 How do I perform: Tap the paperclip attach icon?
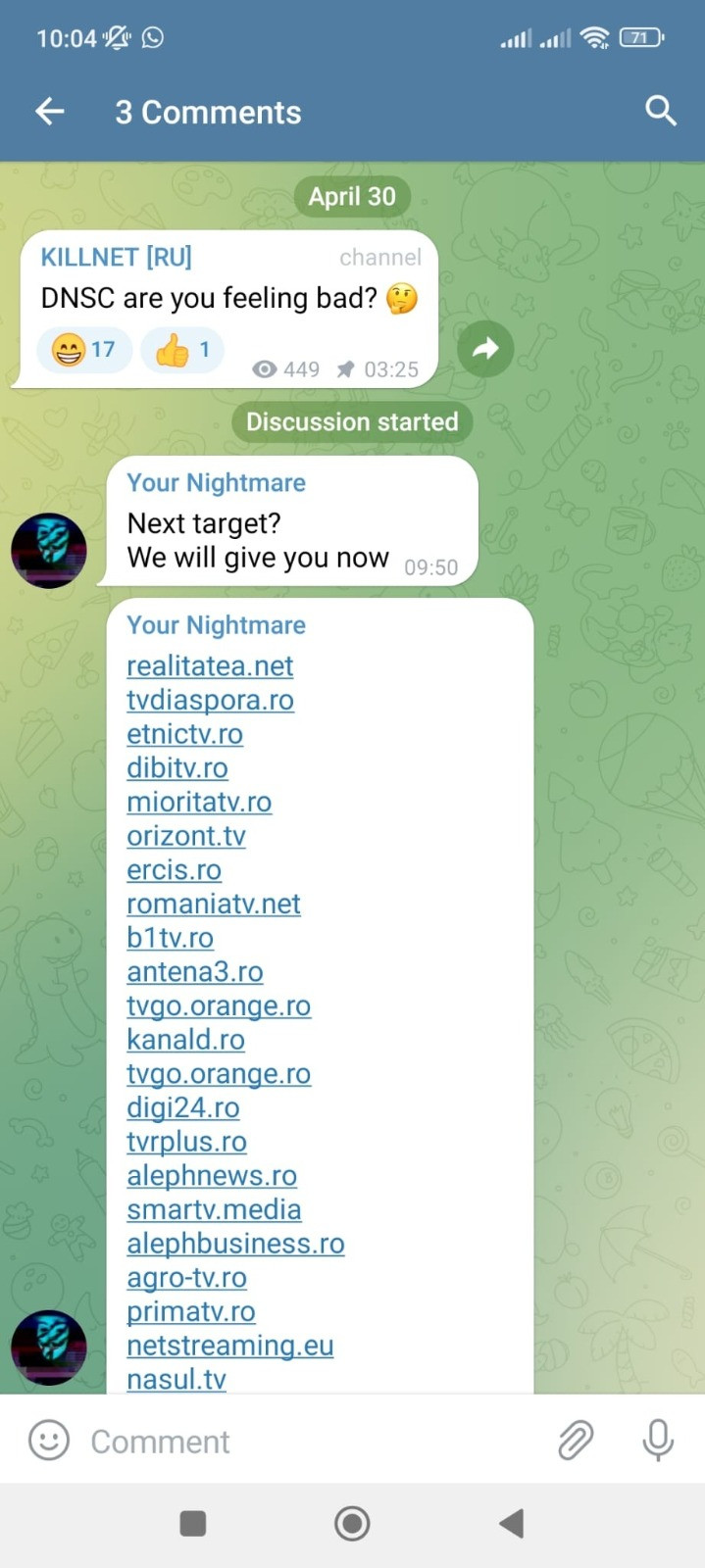tap(576, 1441)
